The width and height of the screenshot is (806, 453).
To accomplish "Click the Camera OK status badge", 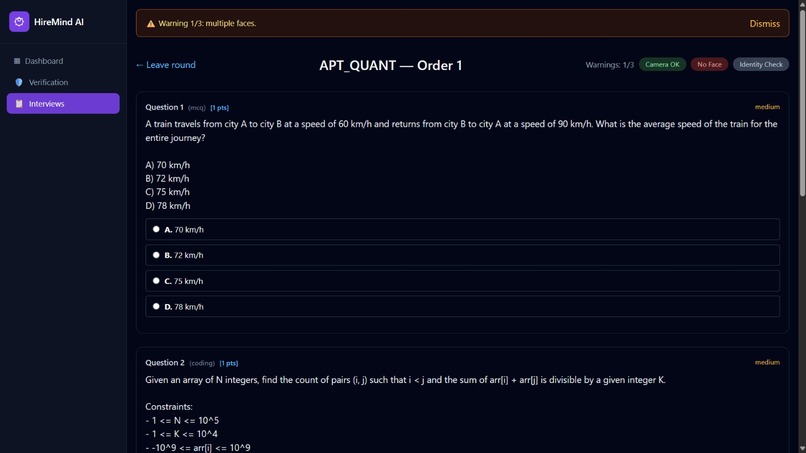I will pyautogui.click(x=662, y=64).
